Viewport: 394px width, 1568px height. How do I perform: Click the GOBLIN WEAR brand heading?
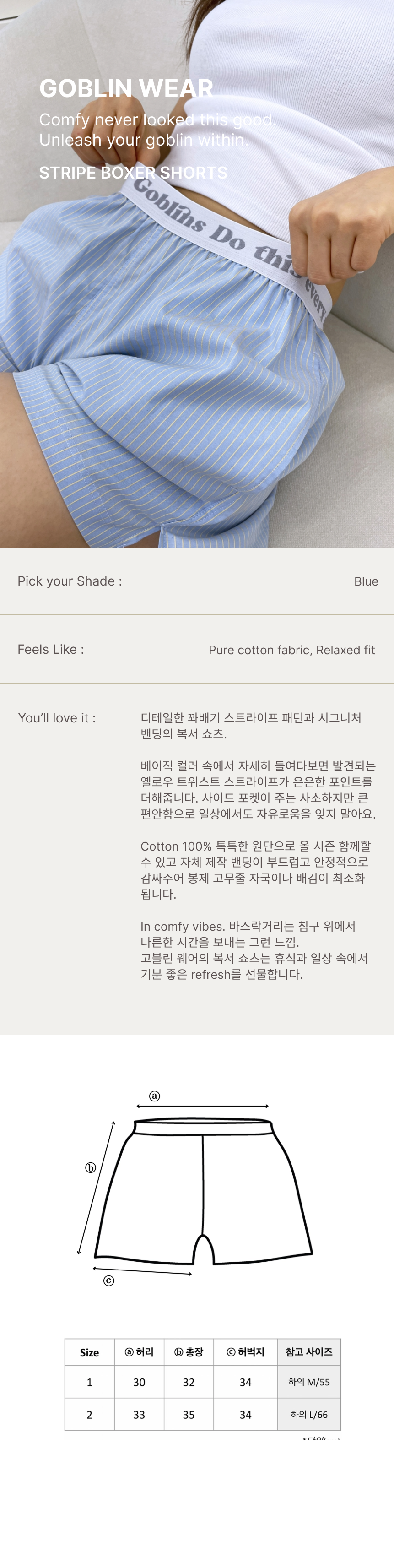coord(126,88)
